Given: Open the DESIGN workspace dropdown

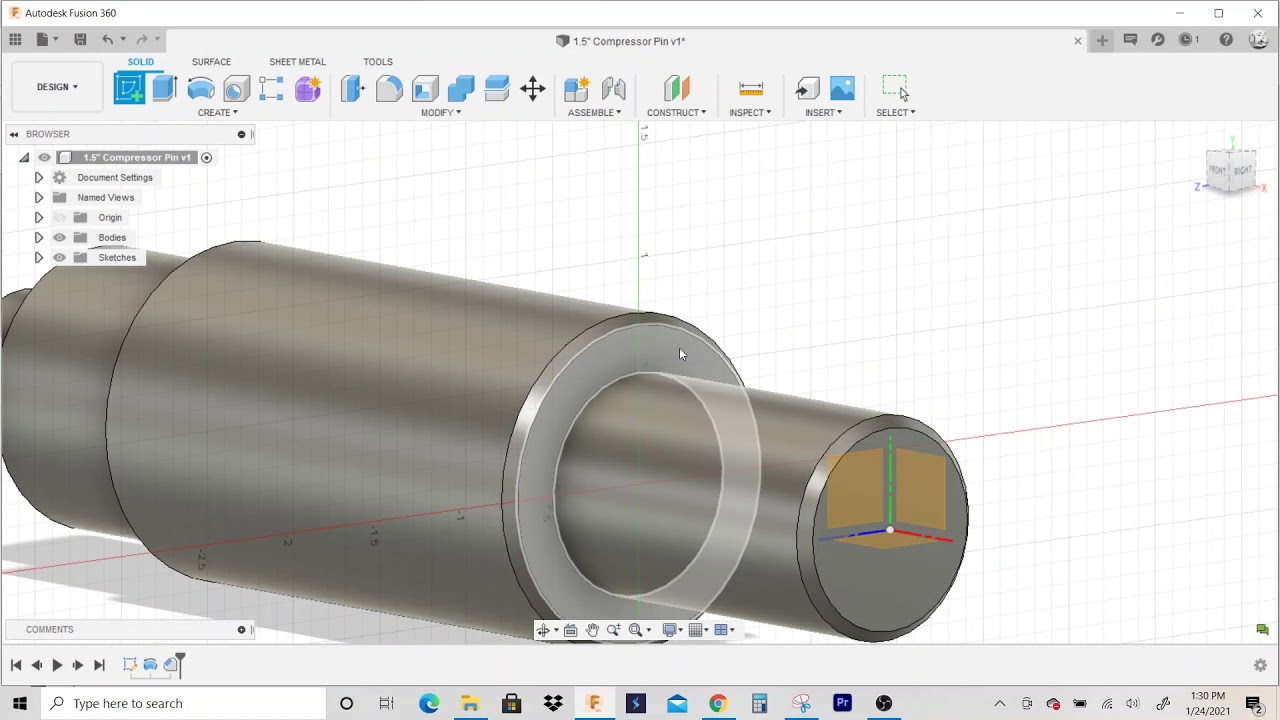Looking at the screenshot, I should [x=57, y=87].
